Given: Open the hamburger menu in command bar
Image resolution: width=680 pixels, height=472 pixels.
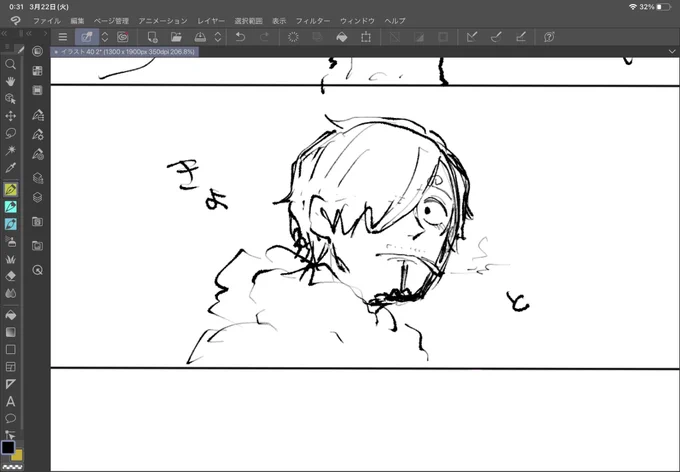Looking at the screenshot, I should coord(63,37).
